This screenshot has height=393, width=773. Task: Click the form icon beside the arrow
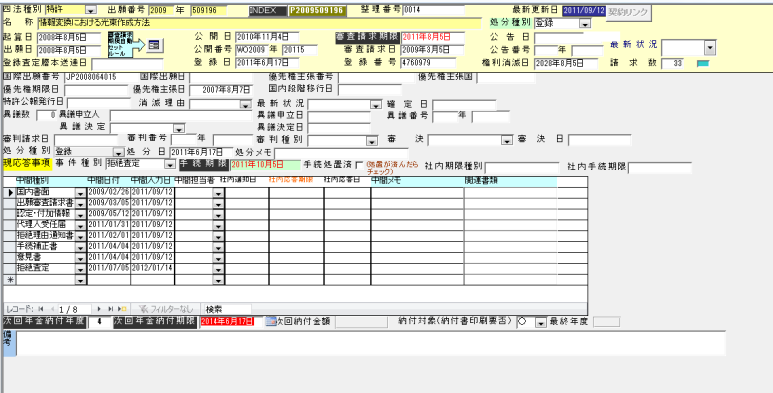pyautogui.click(x=155, y=45)
